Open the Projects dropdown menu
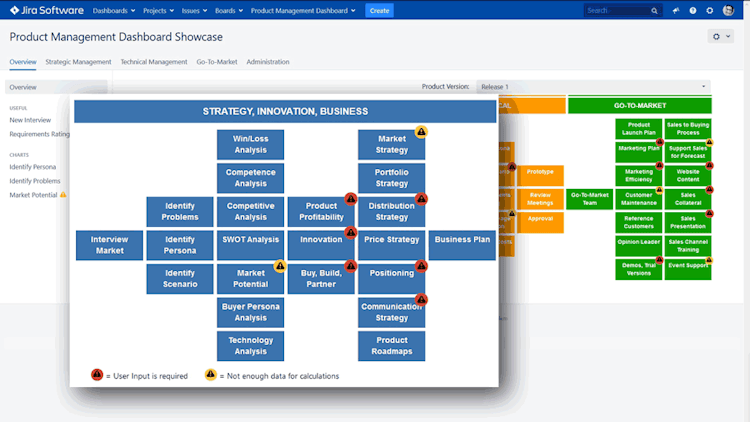This screenshot has width=750, height=422. coord(158,11)
